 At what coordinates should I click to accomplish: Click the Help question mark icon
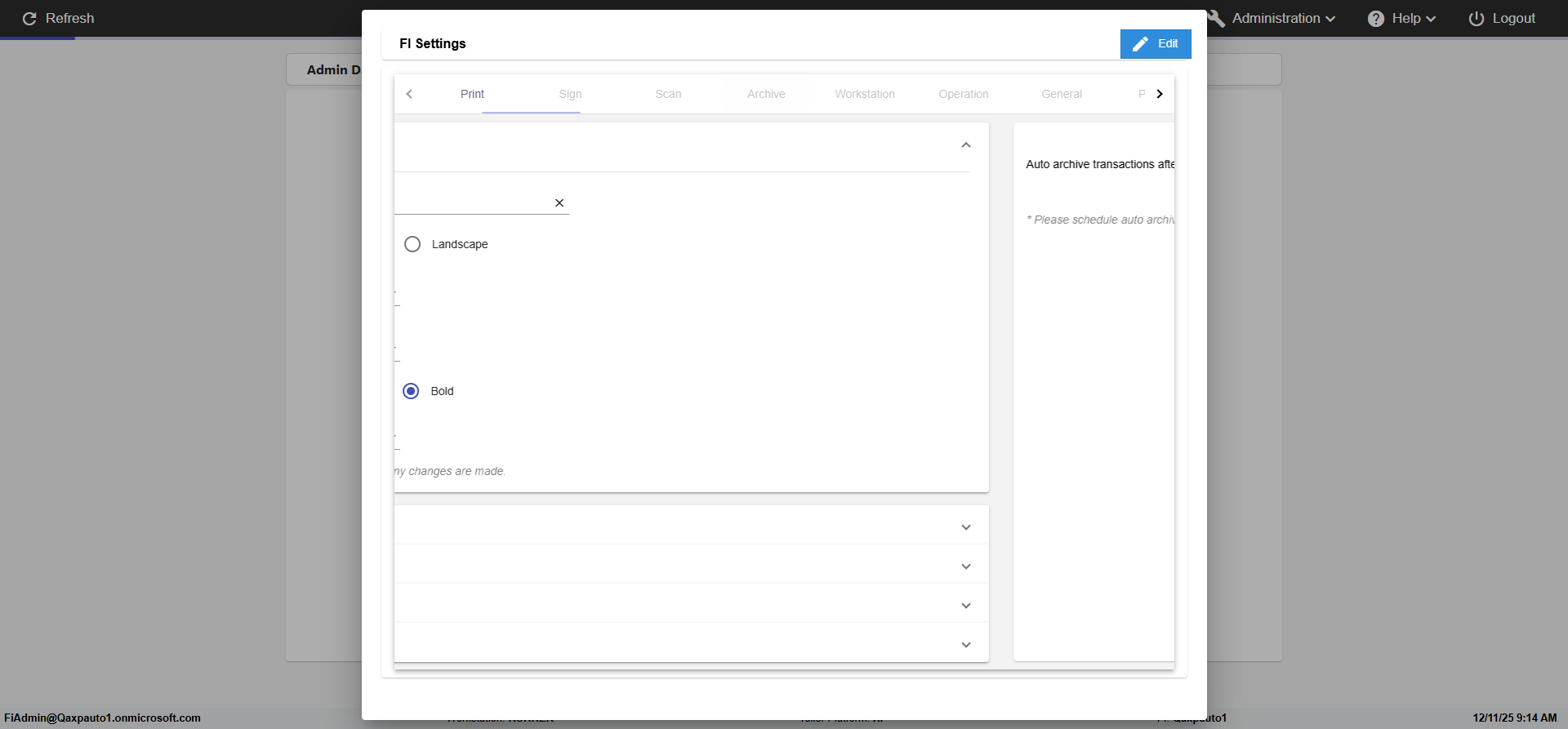1376,19
